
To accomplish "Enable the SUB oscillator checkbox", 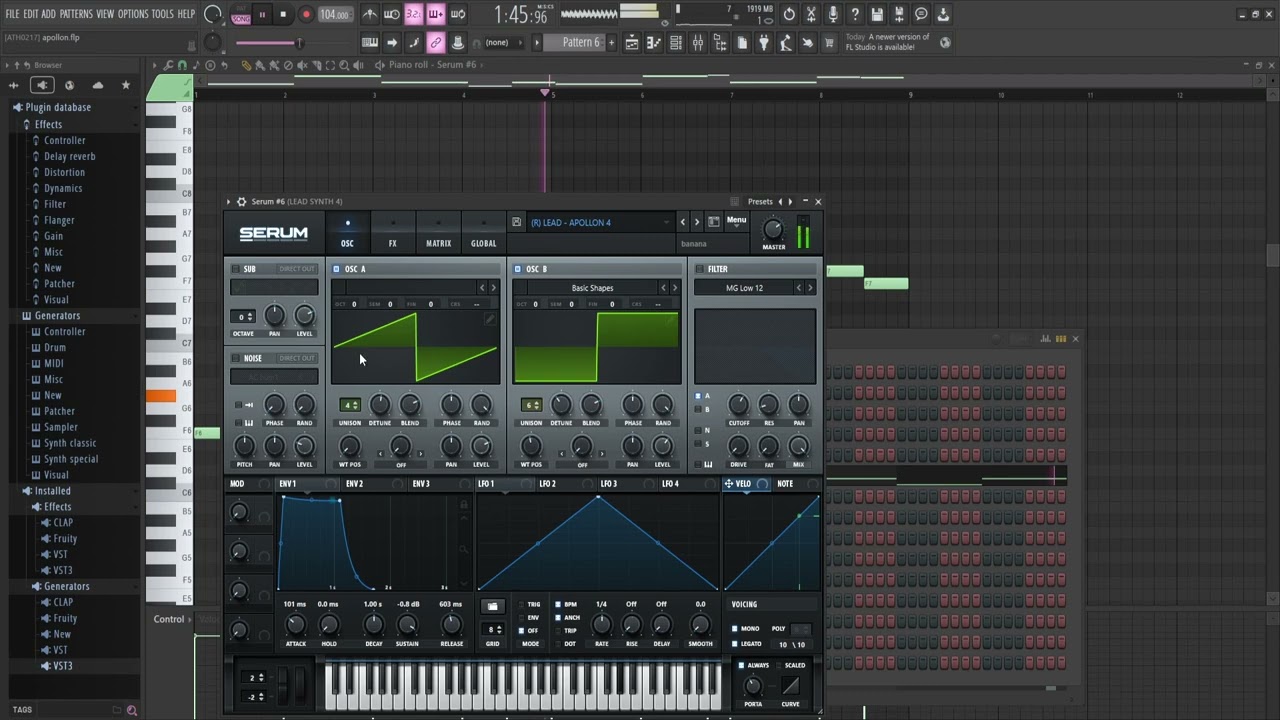I will 236,269.
